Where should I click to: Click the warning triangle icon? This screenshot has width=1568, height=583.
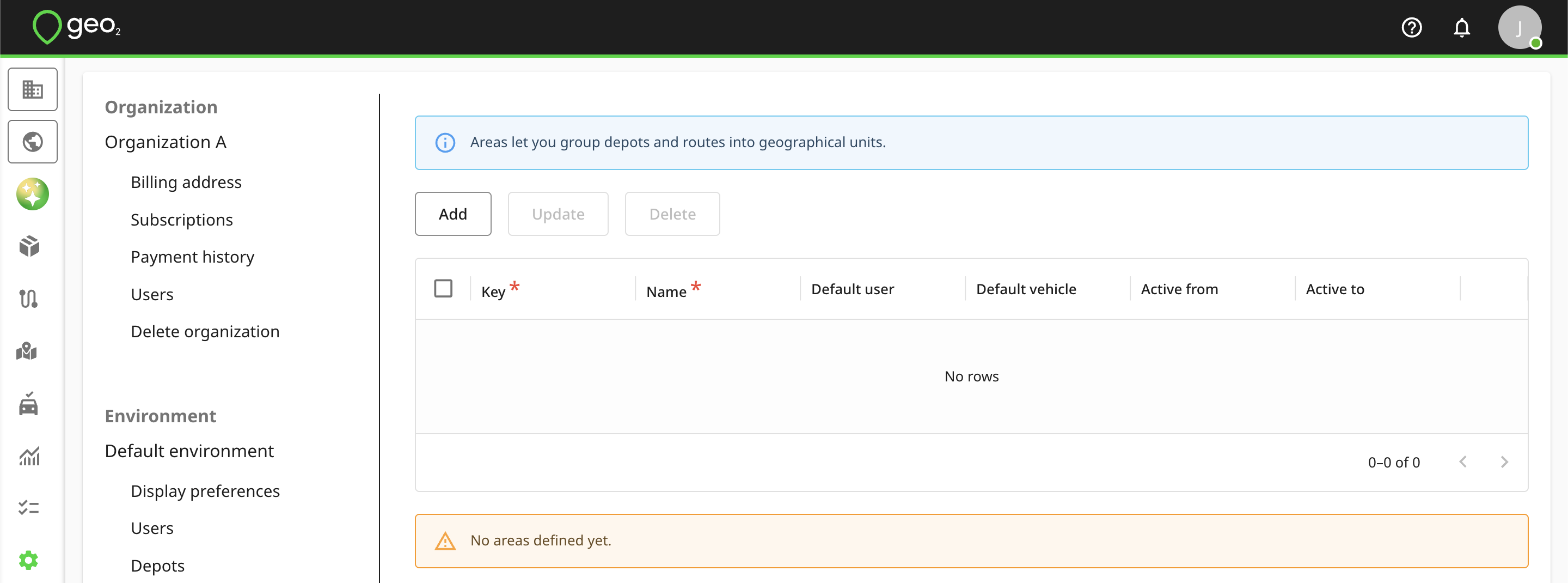445,541
